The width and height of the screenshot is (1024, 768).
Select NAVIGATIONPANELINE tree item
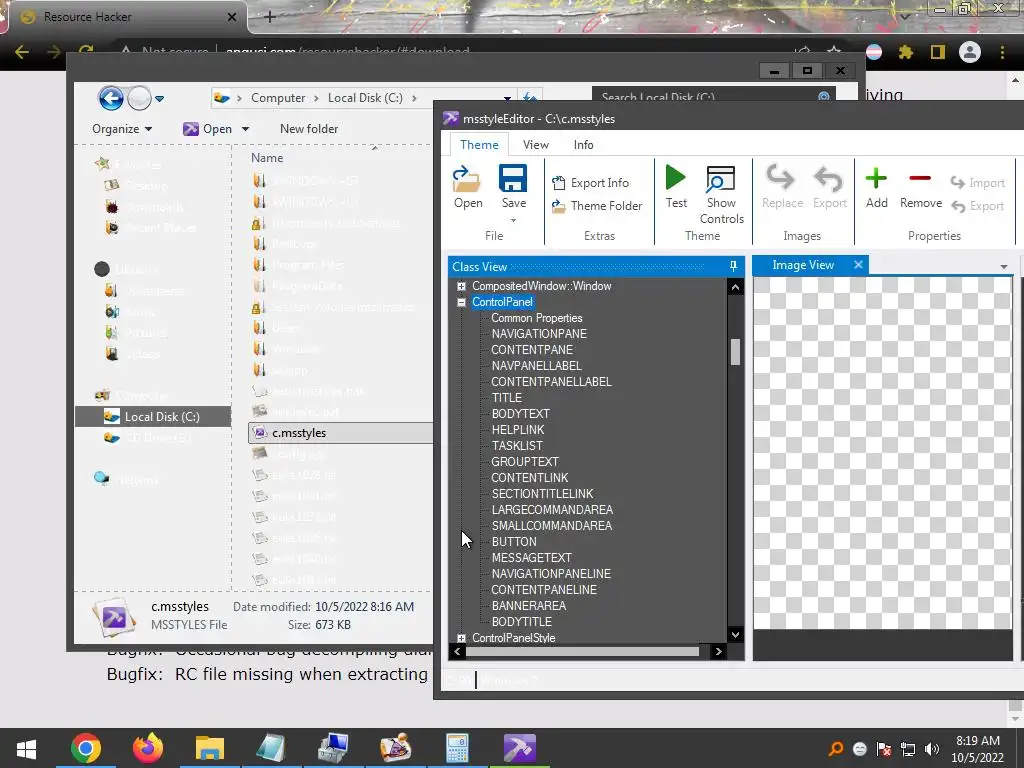(551, 574)
